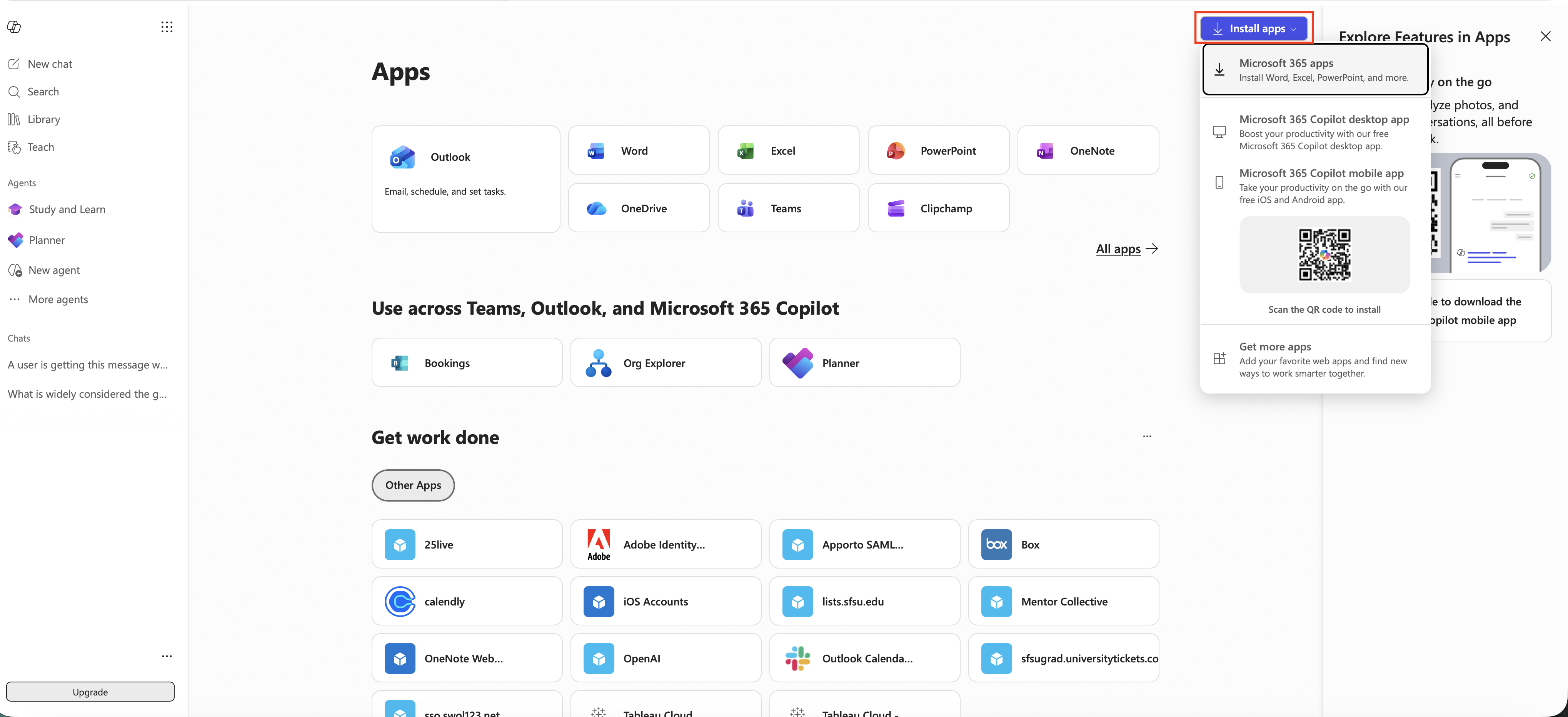Click the Upgrade button
This screenshot has height=717, width=1568.
pos(90,692)
